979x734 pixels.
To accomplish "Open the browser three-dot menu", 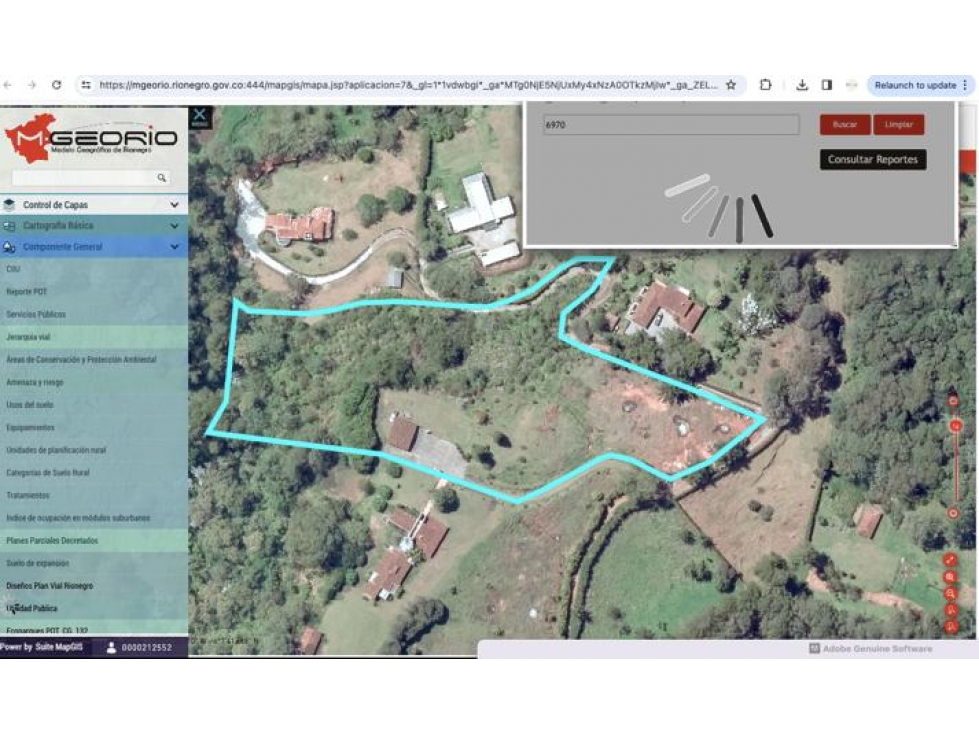I will 965,85.
